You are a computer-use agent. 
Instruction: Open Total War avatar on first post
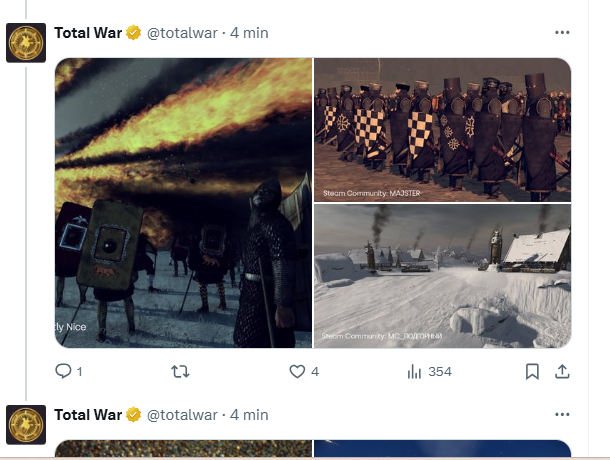[26, 43]
